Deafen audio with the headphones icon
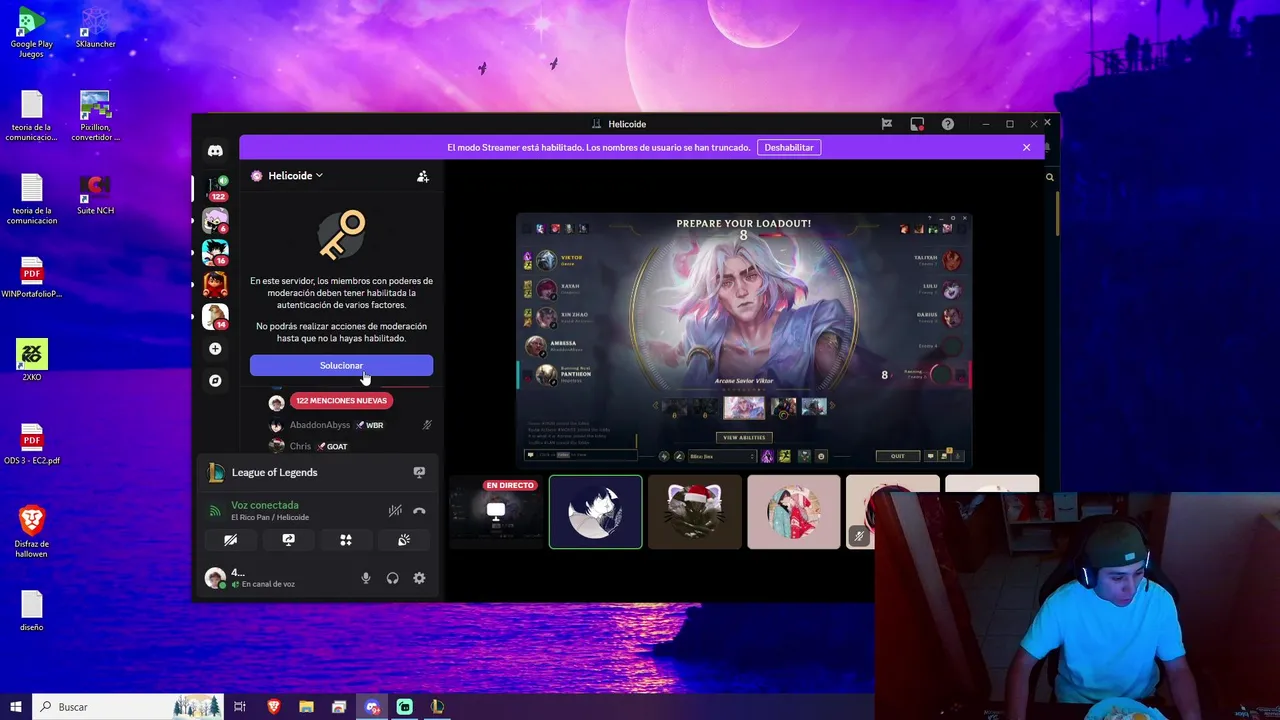The image size is (1280, 720). [392, 578]
